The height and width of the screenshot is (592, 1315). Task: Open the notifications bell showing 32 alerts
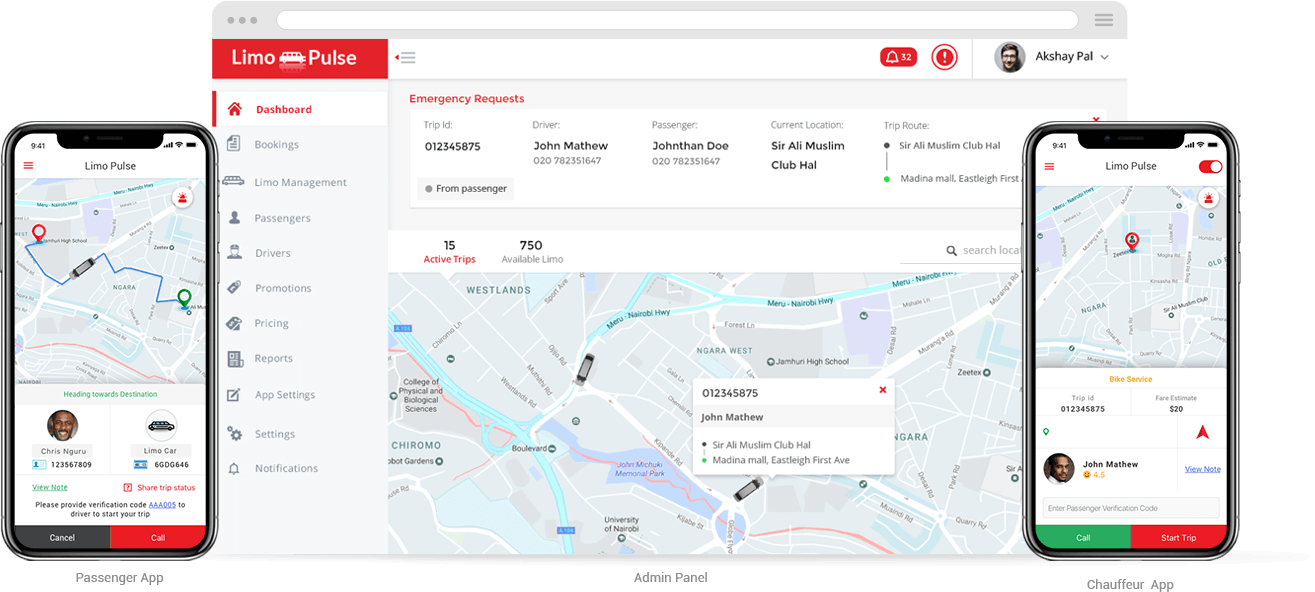coord(897,57)
